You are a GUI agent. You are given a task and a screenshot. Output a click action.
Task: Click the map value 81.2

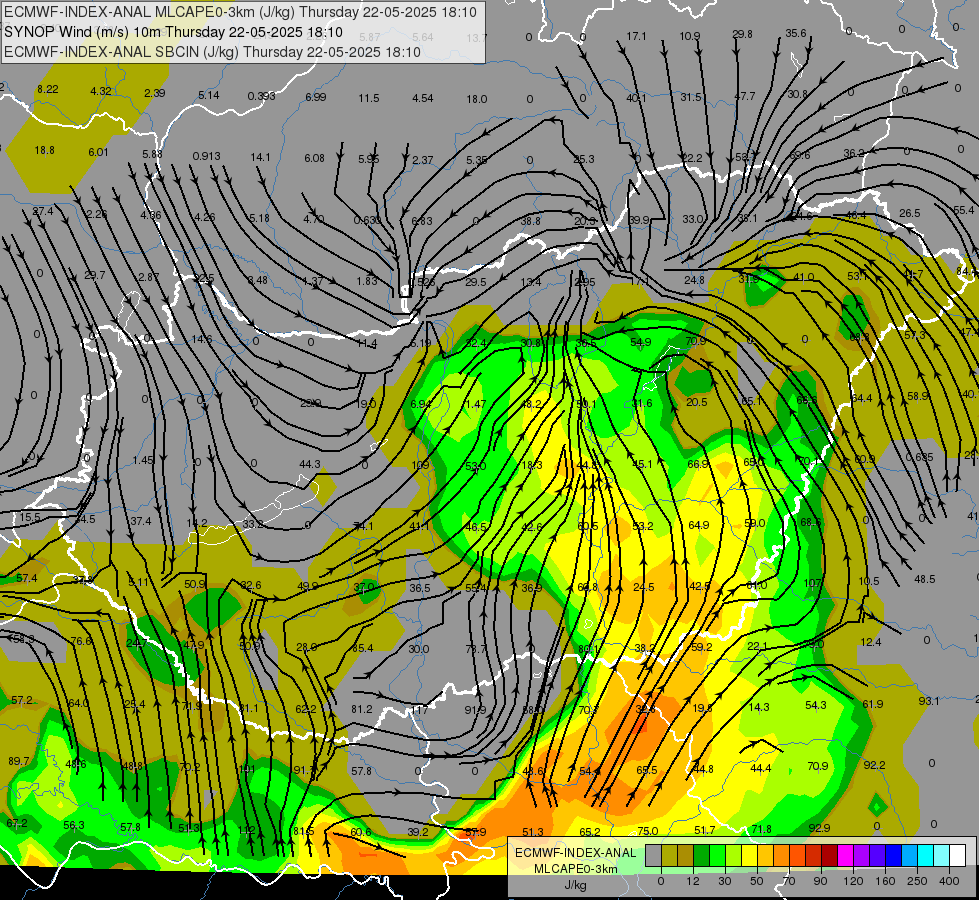tap(362, 710)
